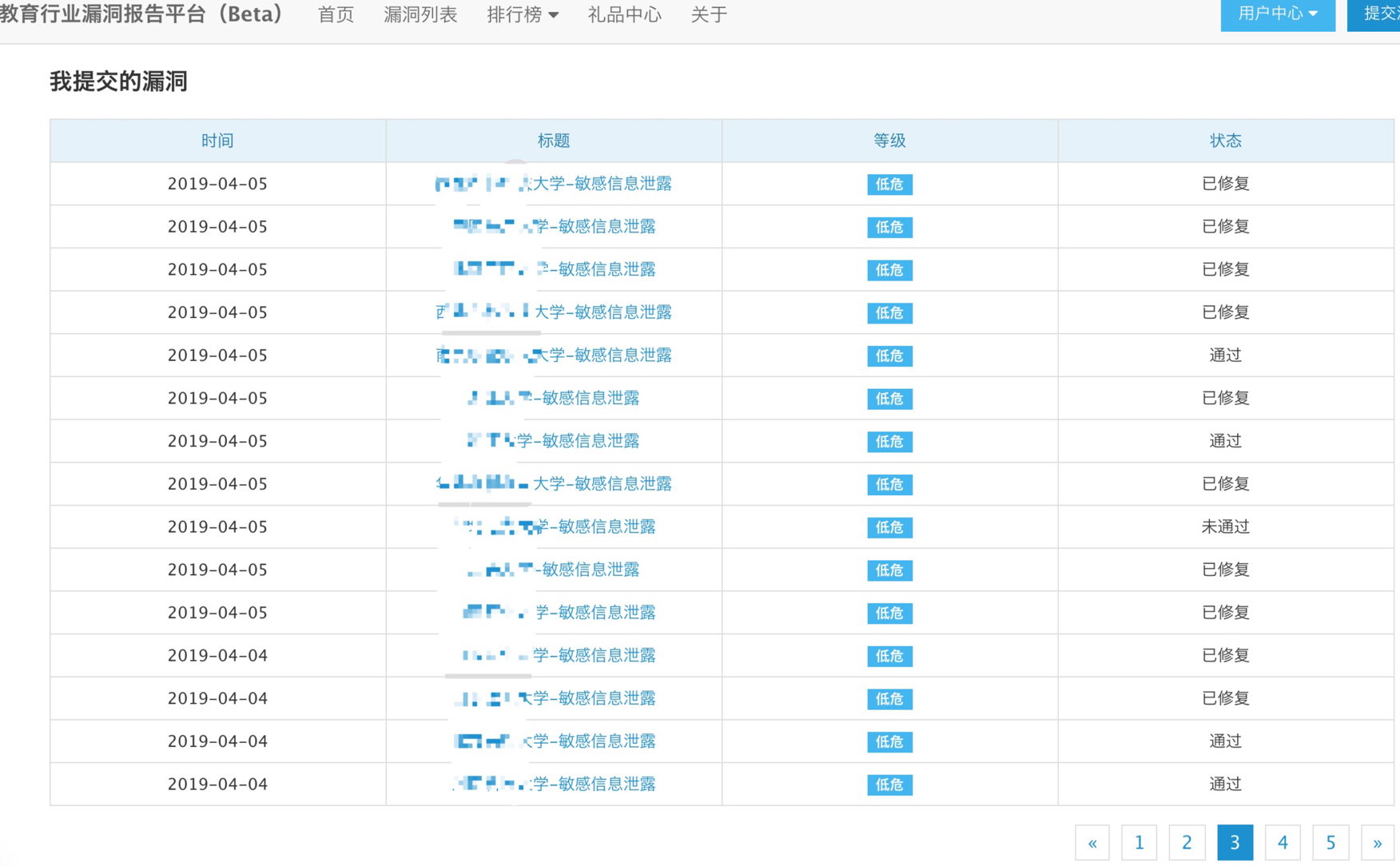Open the 关于 page link

tap(709, 14)
